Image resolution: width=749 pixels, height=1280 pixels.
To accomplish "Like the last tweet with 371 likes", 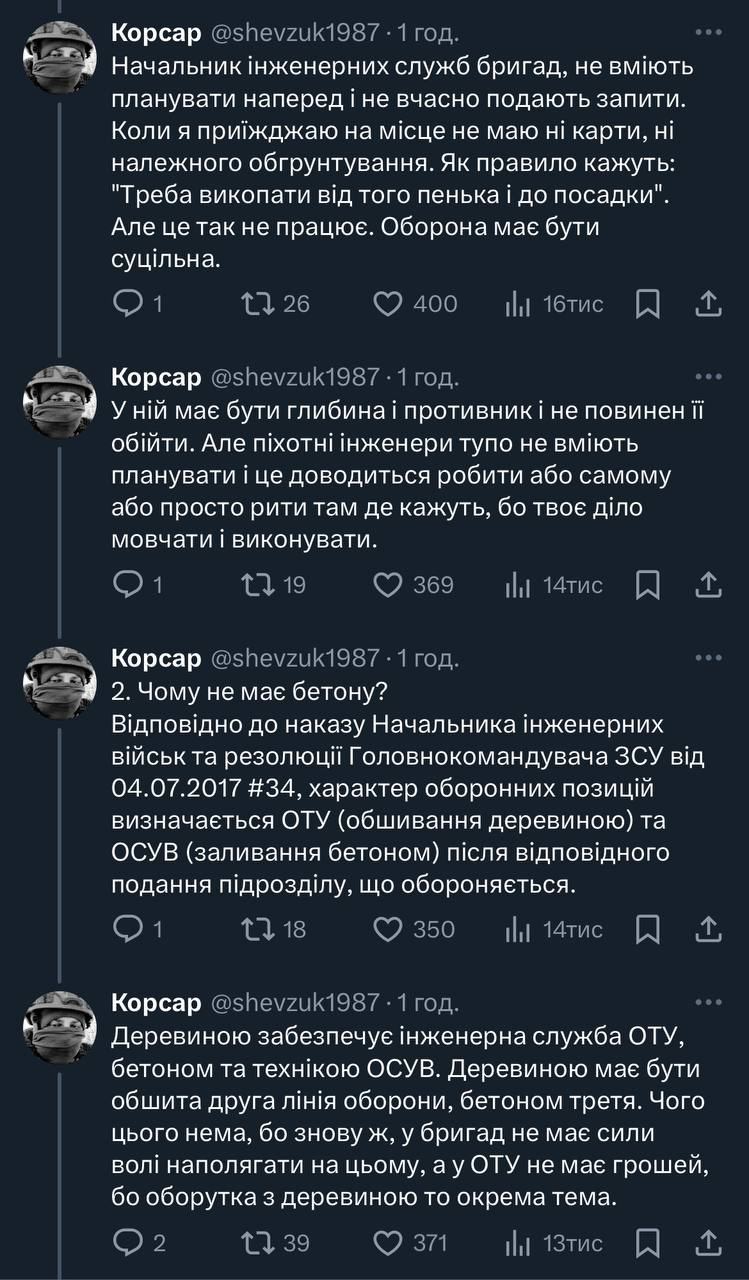I will (x=387, y=1243).
